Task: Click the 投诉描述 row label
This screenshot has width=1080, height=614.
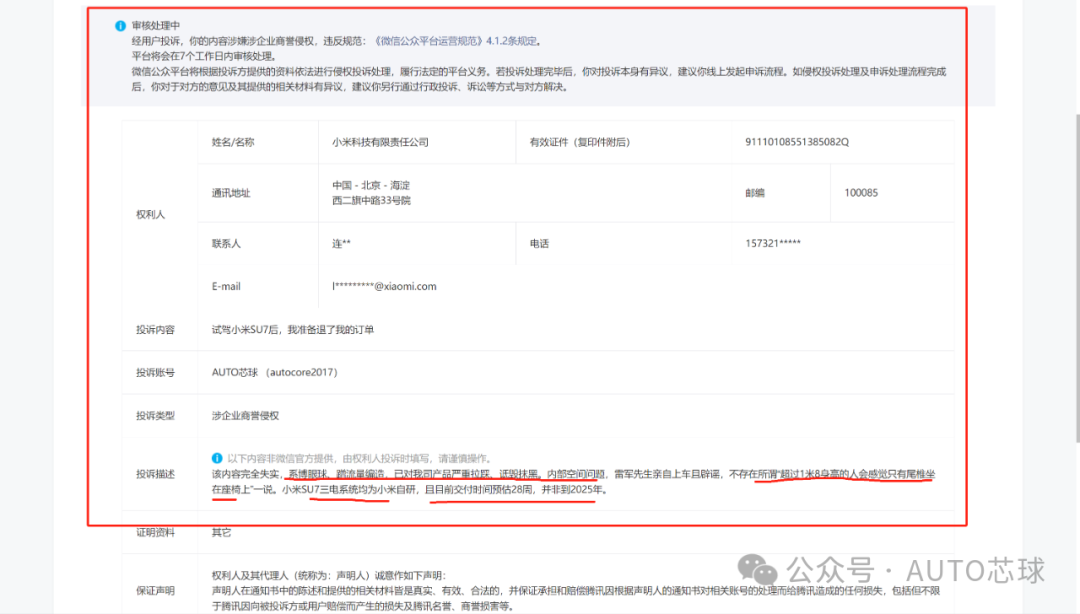Action: tap(155, 474)
